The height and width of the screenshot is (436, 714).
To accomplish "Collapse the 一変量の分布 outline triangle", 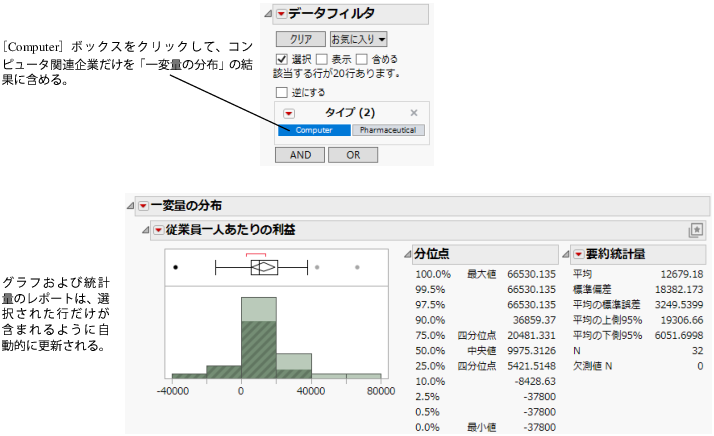I will tap(131, 206).
